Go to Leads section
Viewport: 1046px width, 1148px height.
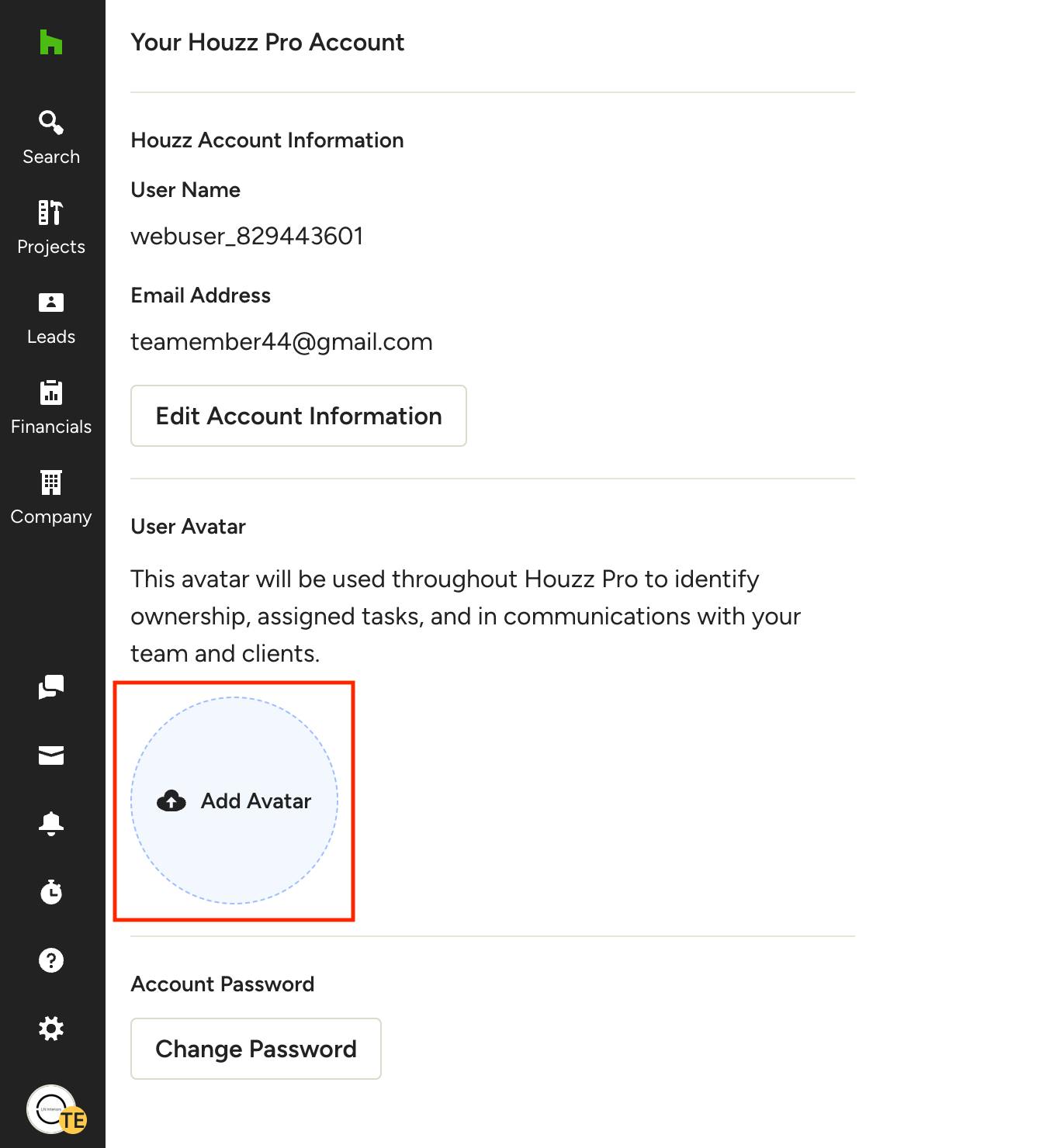point(51,318)
